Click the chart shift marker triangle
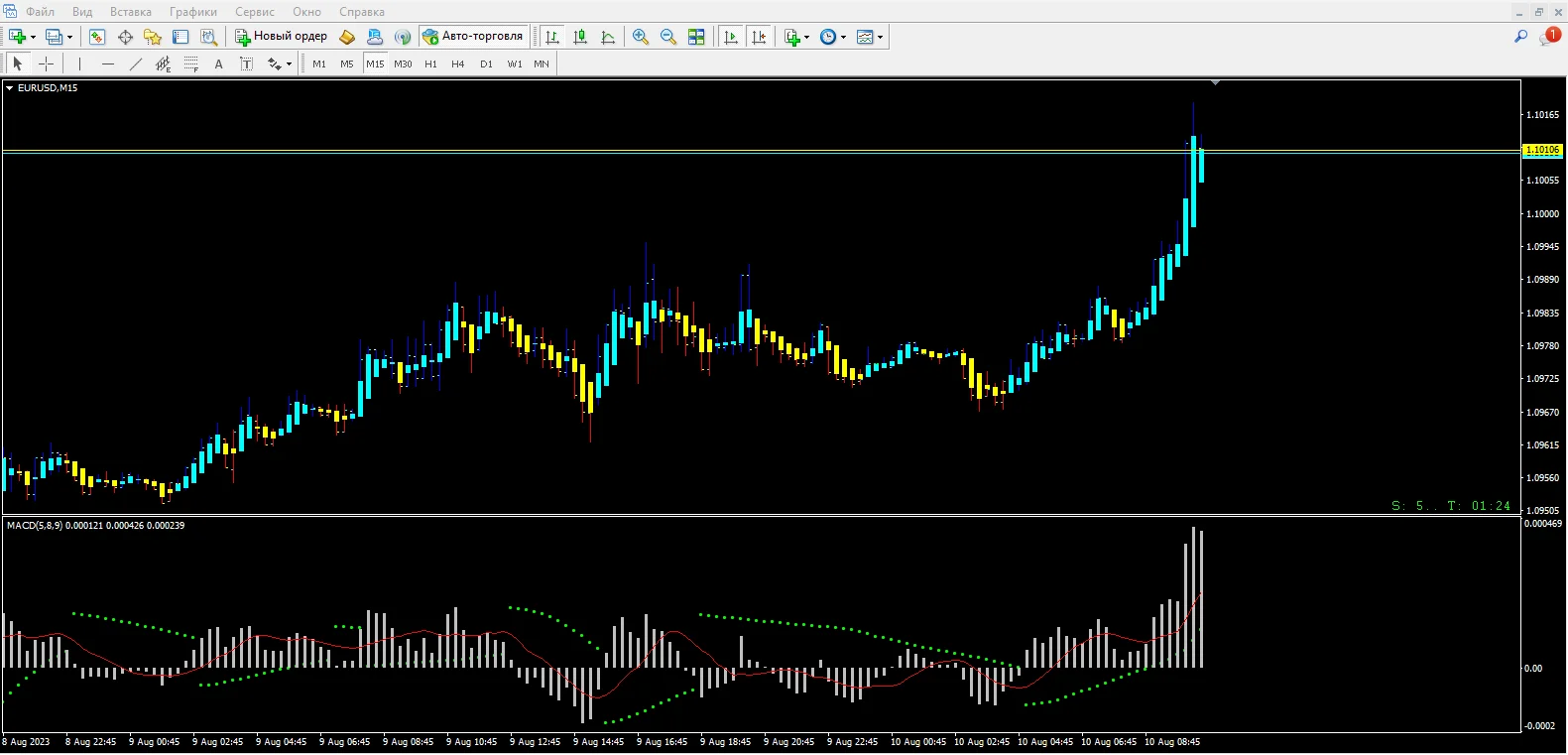The height and width of the screenshot is (755, 1568). tap(1215, 83)
